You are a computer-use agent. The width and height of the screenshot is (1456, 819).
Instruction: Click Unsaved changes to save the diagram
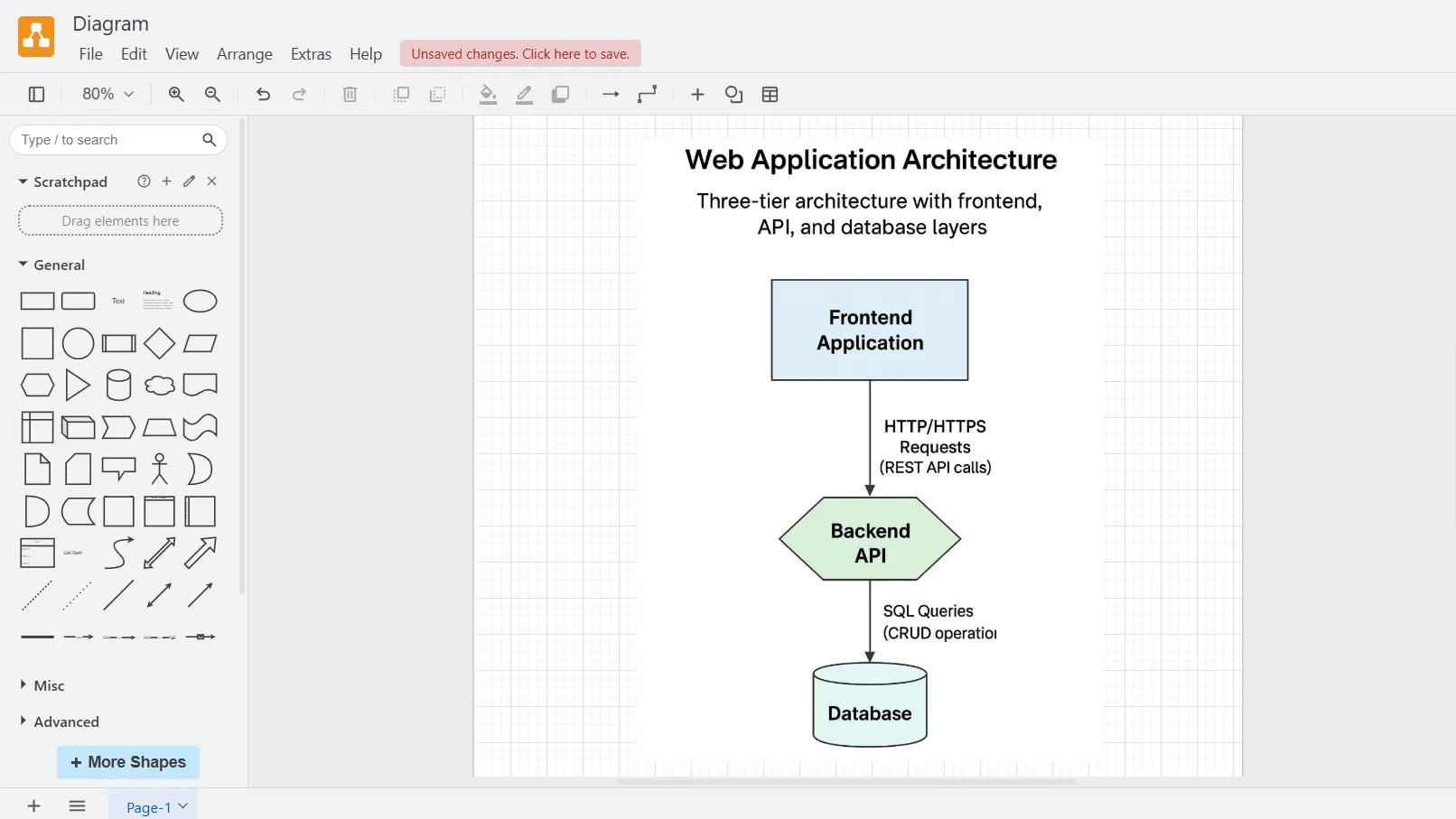[x=519, y=53]
